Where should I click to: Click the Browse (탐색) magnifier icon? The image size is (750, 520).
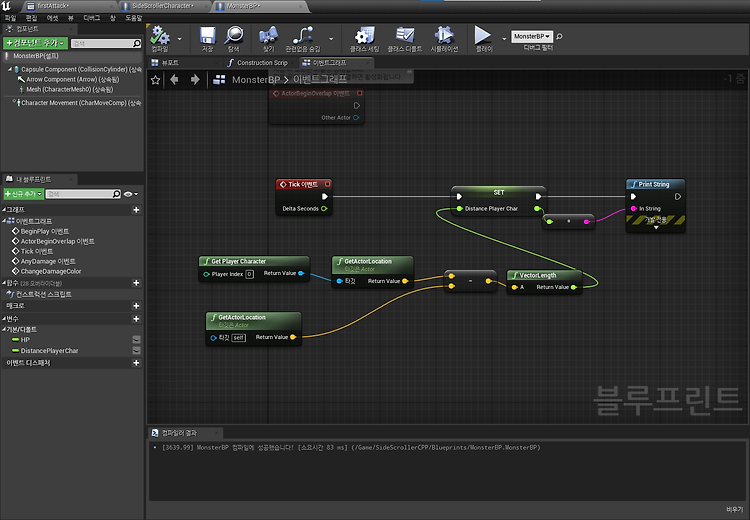234,35
